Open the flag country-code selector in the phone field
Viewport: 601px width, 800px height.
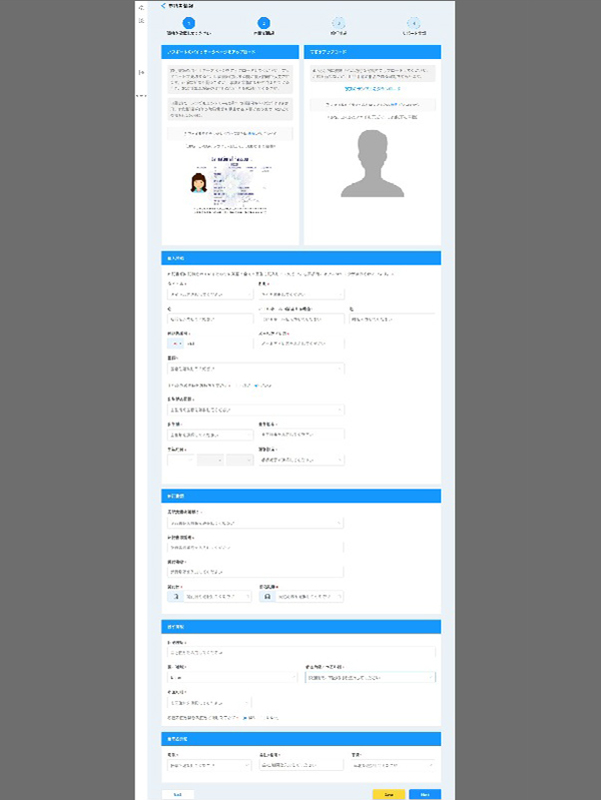[176, 344]
